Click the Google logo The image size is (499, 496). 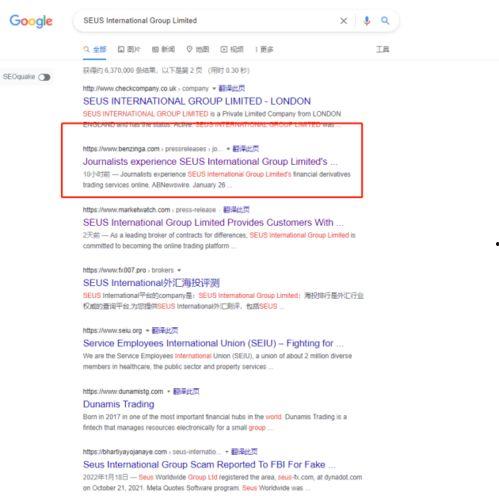click(31, 21)
